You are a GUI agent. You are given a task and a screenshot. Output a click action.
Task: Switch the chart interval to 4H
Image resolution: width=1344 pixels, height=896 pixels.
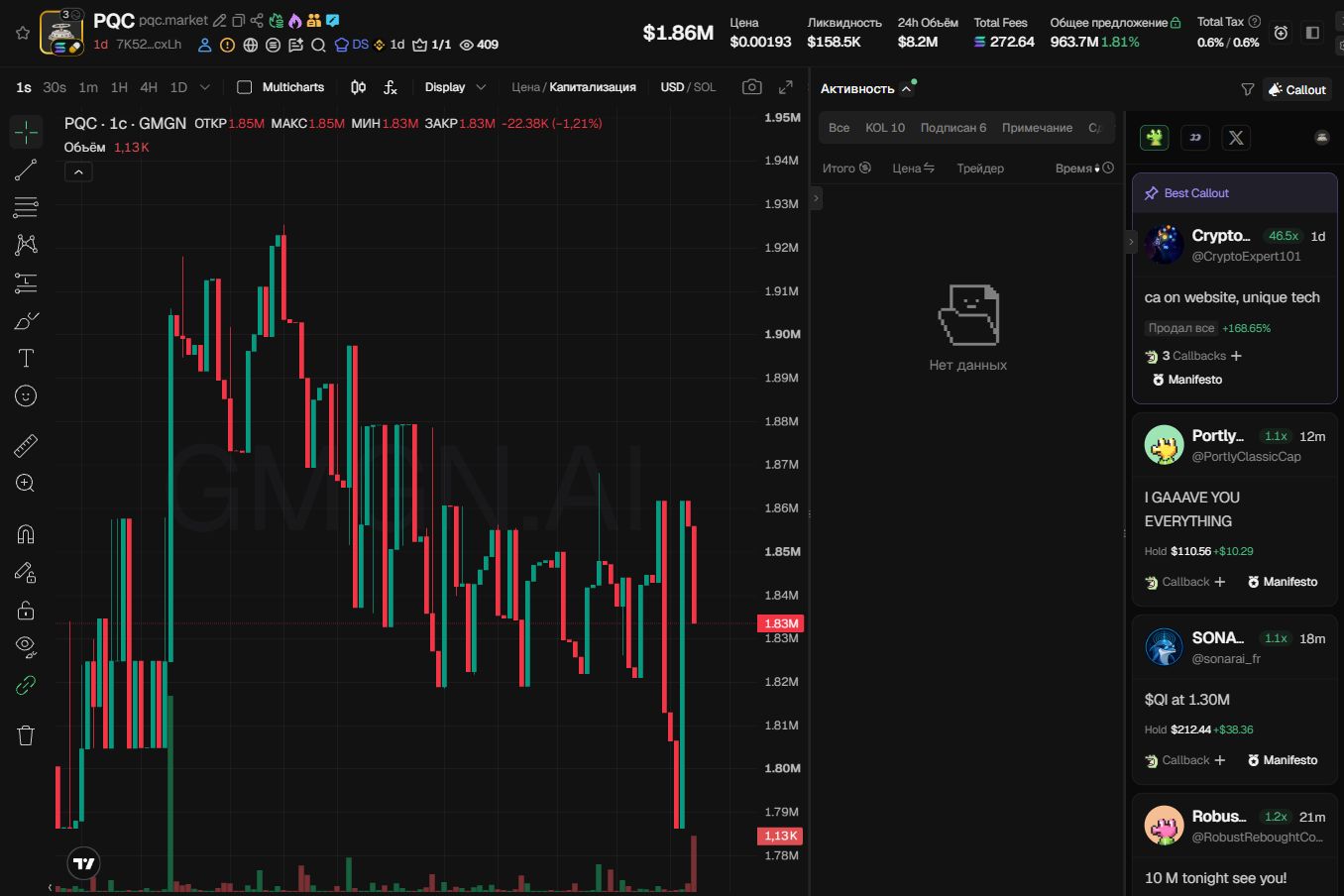pyautogui.click(x=149, y=87)
